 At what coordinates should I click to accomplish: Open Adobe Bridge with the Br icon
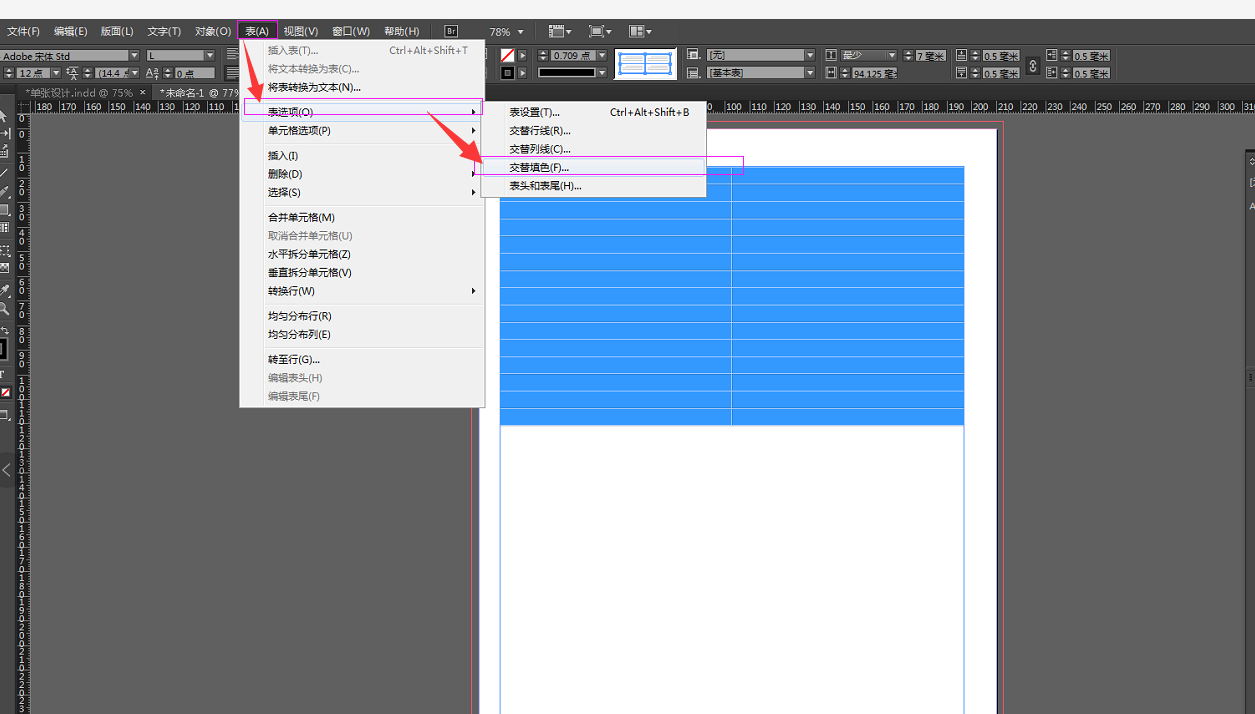point(451,31)
